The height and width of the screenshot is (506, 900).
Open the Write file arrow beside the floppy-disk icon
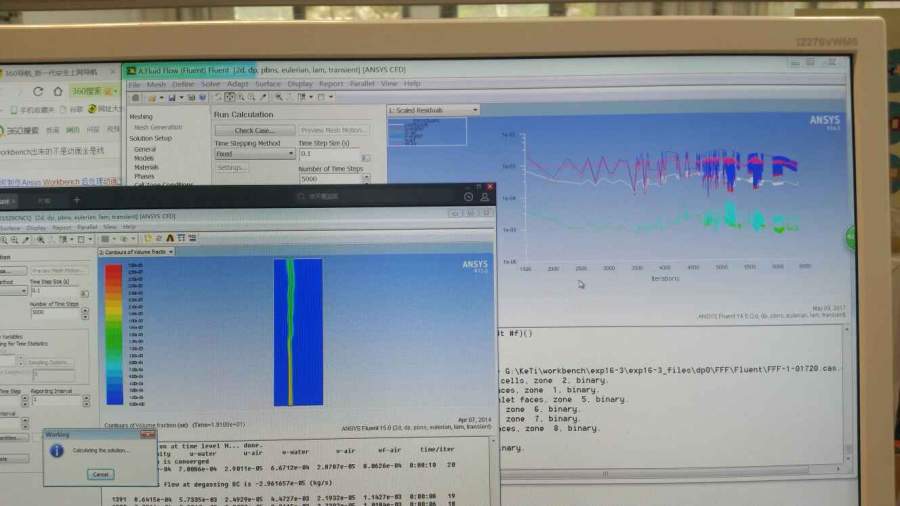coord(181,98)
